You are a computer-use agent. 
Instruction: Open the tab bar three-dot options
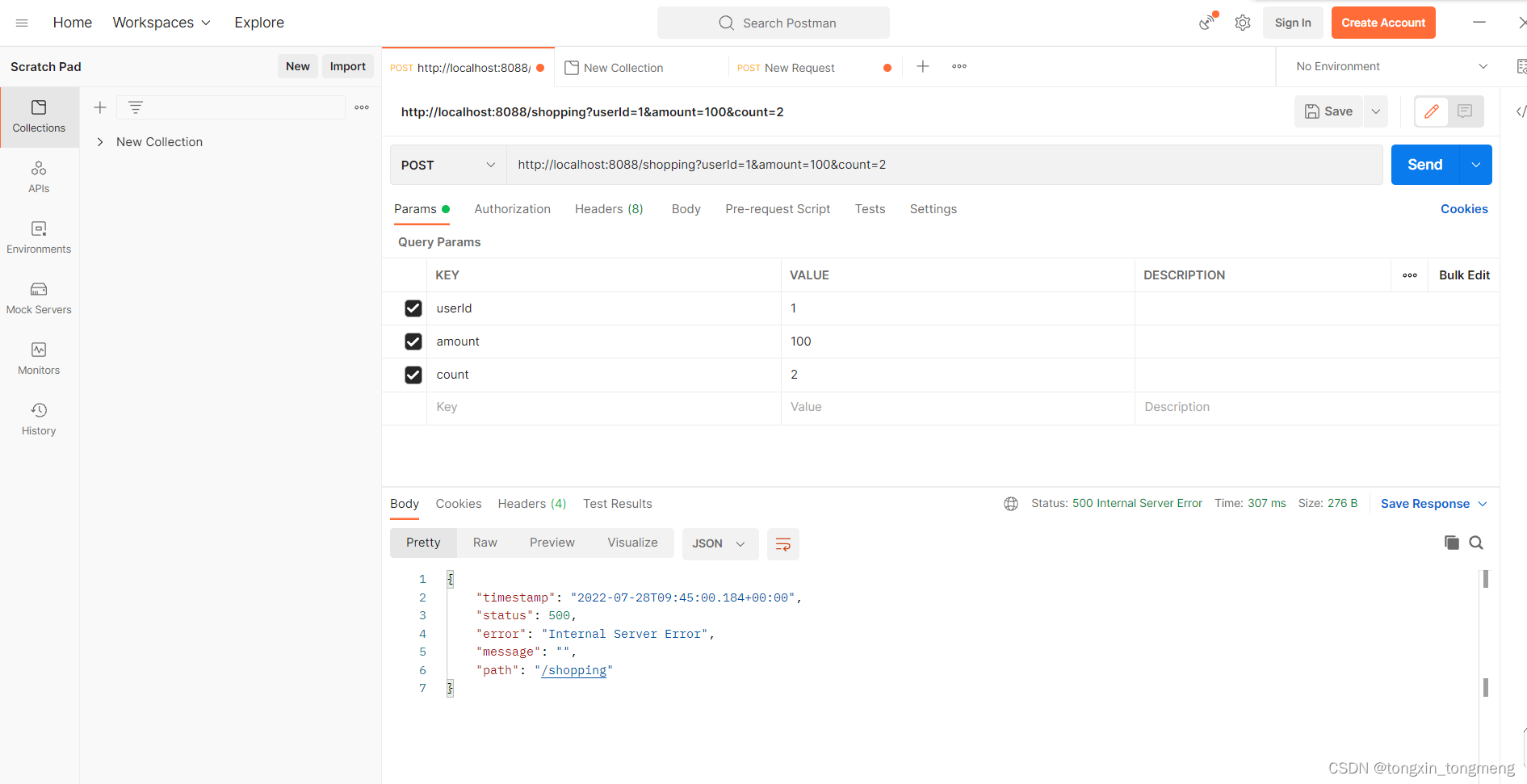click(x=959, y=67)
